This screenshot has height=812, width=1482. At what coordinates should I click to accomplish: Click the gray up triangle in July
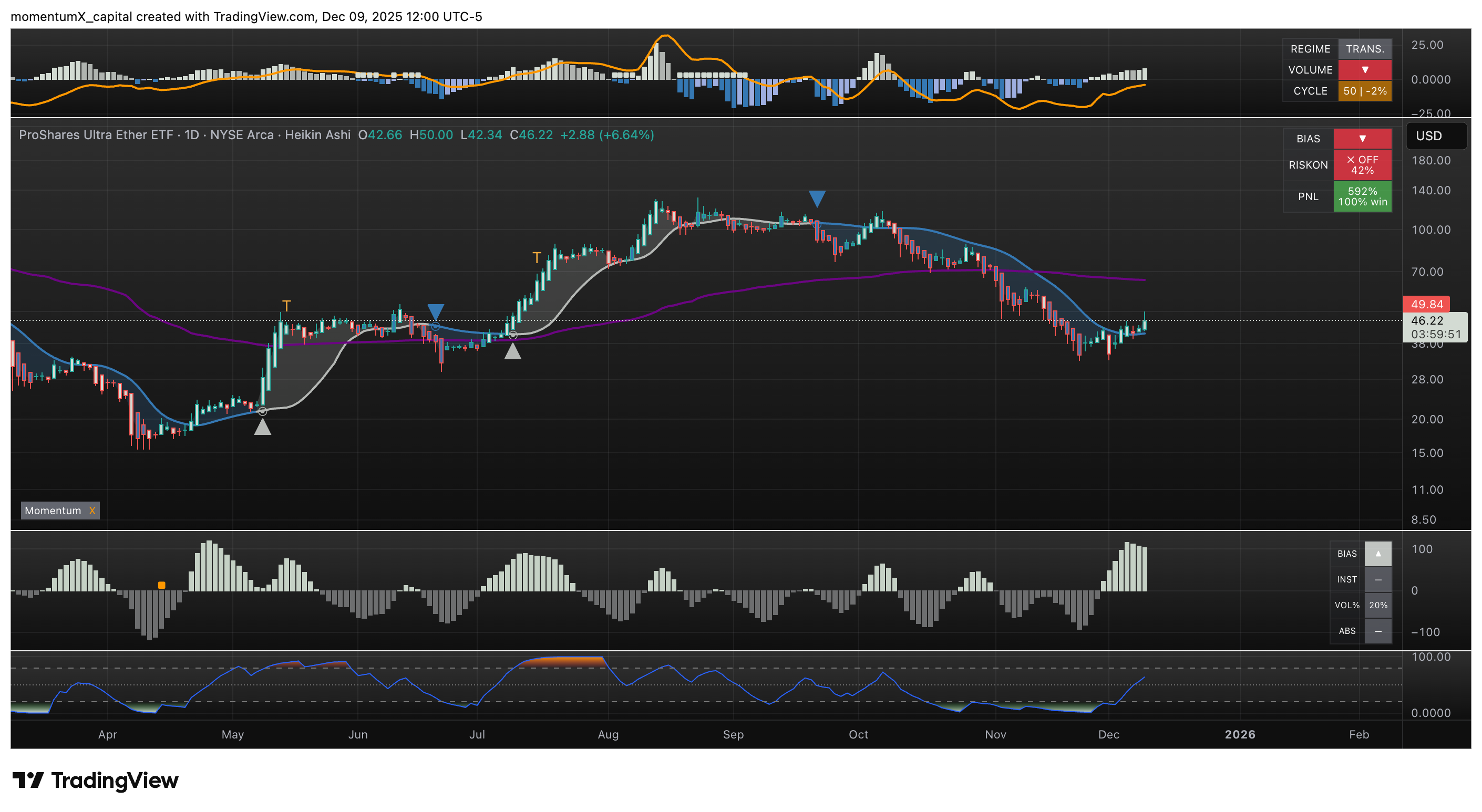[x=512, y=351]
